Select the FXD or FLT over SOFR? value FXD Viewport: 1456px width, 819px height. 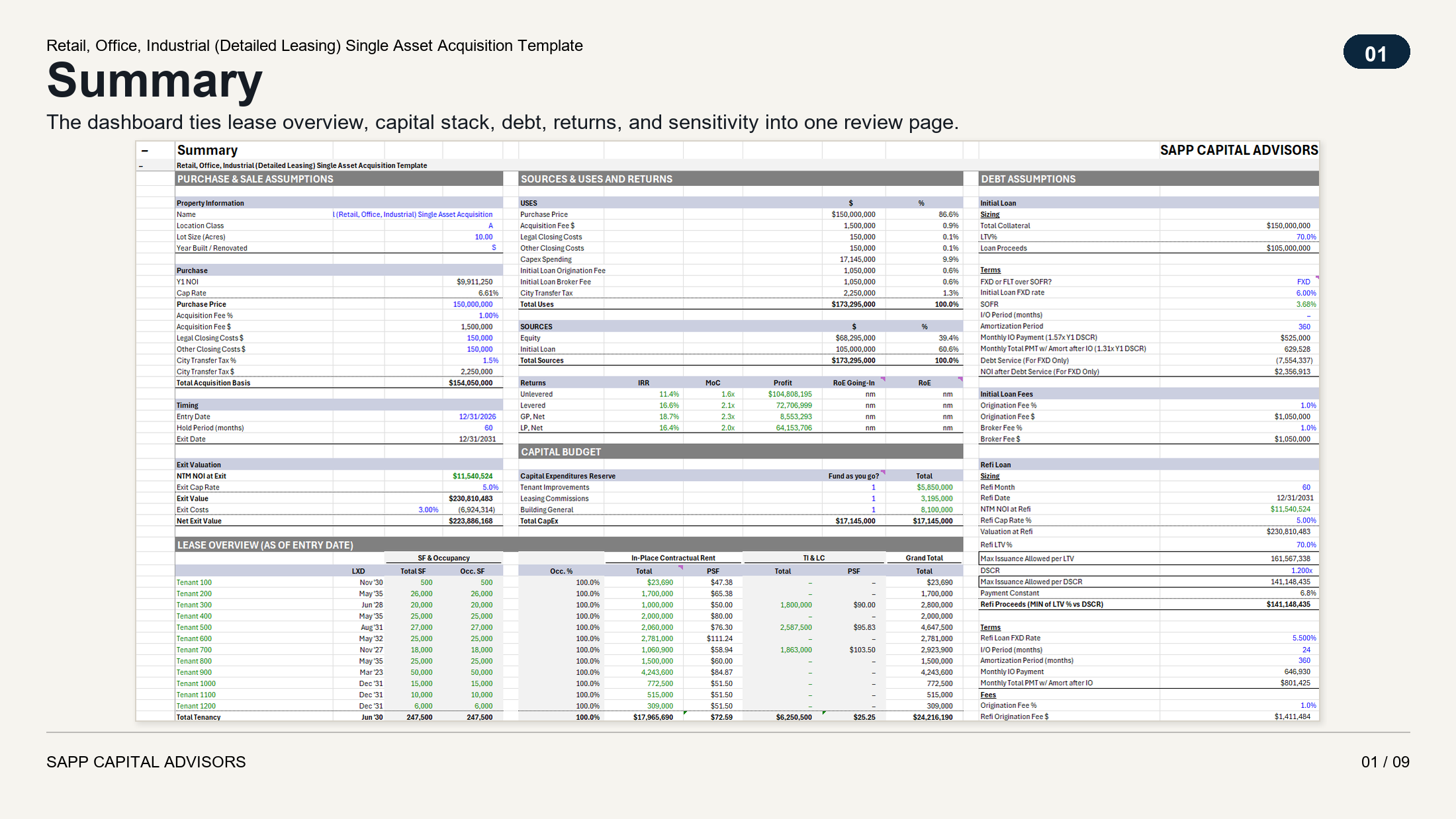(x=1304, y=282)
